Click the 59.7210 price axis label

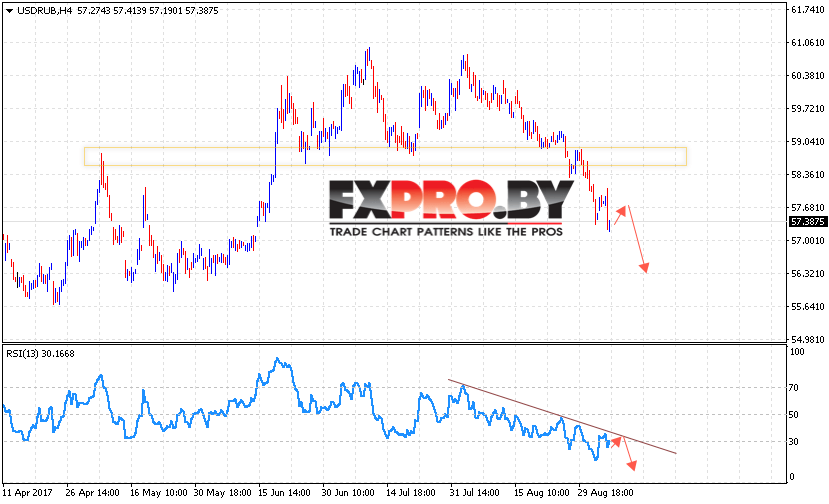tap(807, 108)
